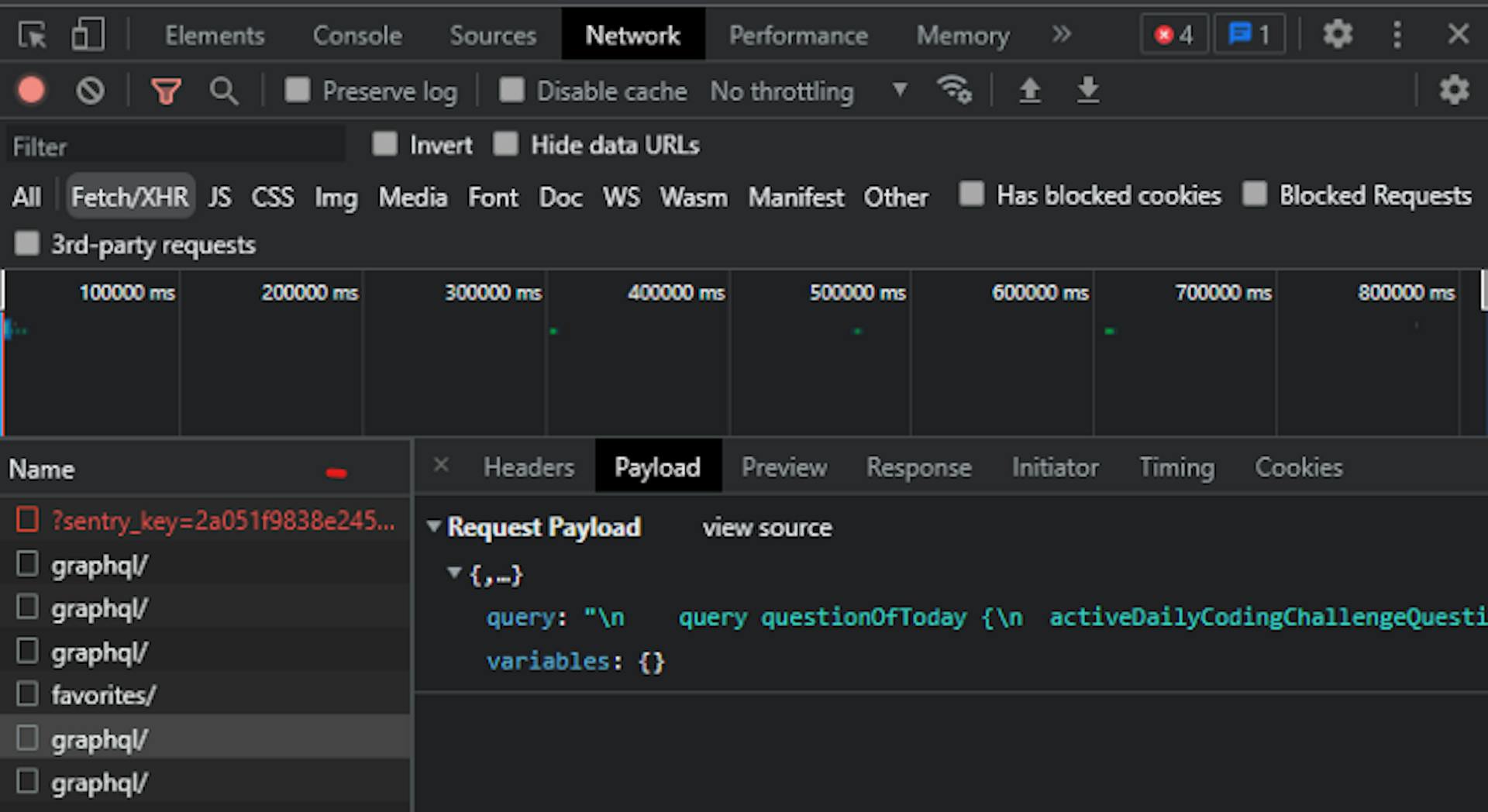Click the 400000 ms timeline marker
The height and width of the screenshot is (812, 1488).
coord(676,293)
